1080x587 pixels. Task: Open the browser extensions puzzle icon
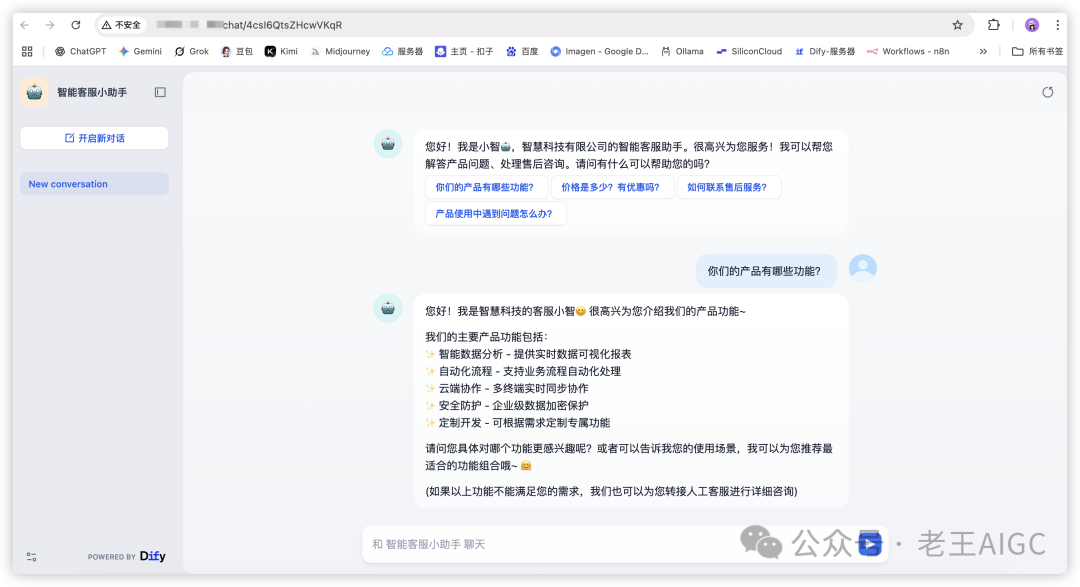[993, 25]
